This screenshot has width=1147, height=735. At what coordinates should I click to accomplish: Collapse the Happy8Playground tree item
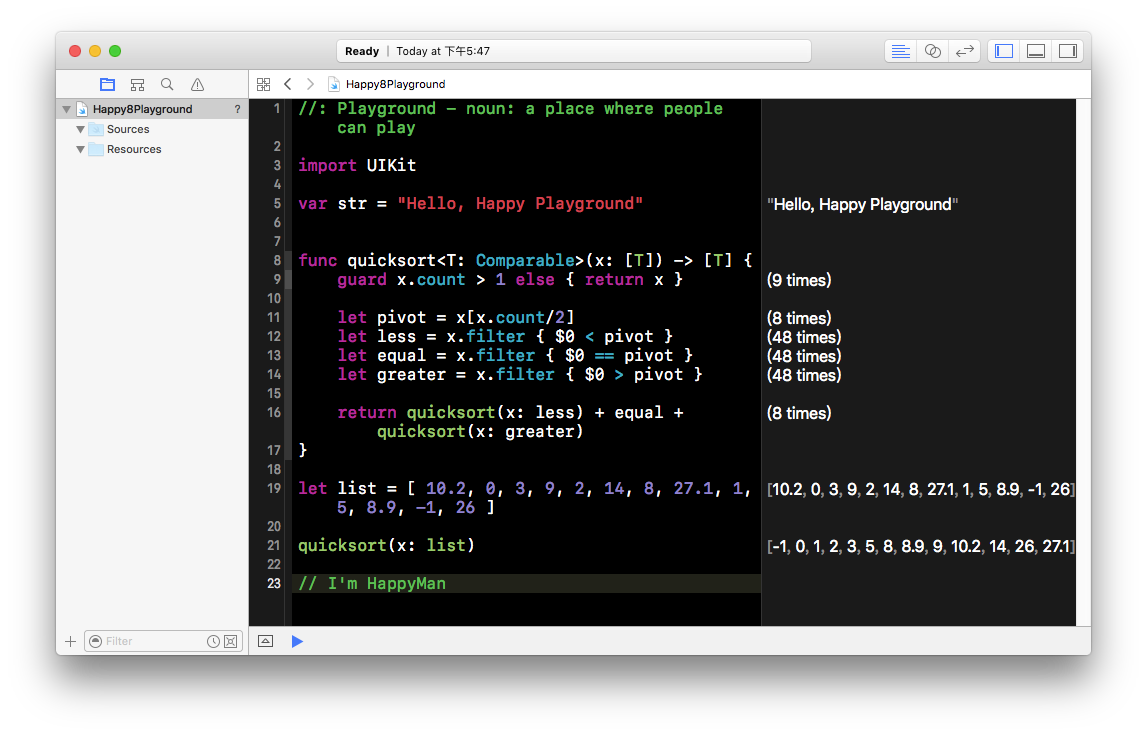click(x=67, y=109)
